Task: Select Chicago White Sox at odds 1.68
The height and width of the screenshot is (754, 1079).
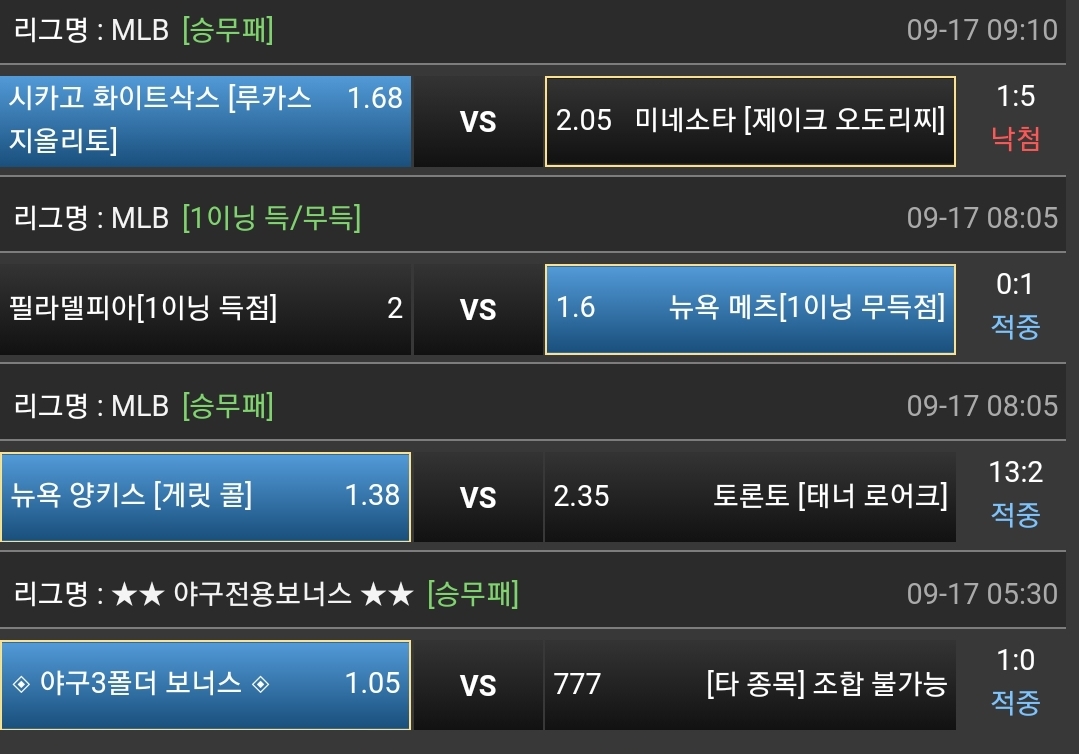Action: tap(205, 121)
